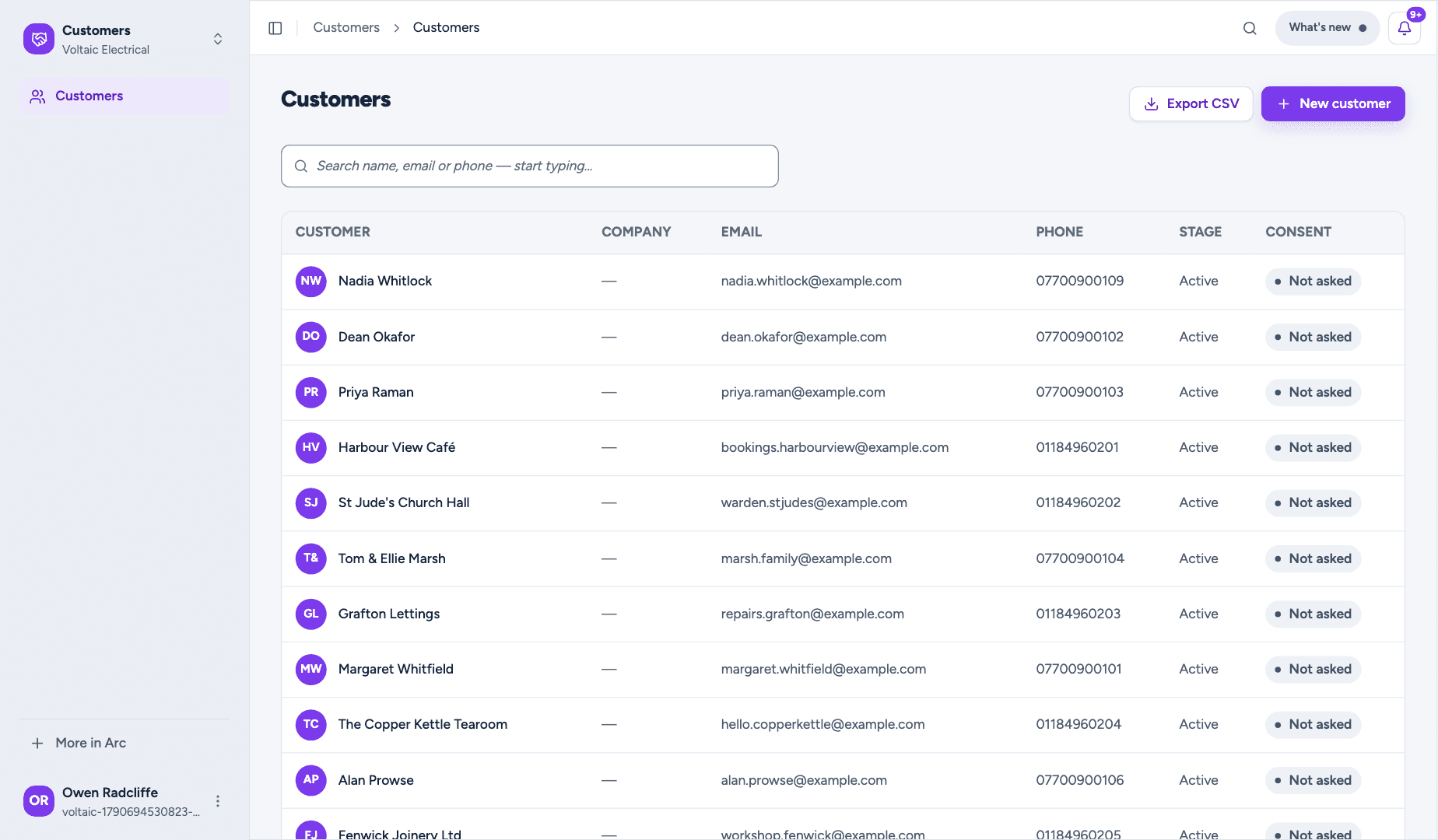Image resolution: width=1438 pixels, height=840 pixels.
Task: Open Margaret Whitfield's name
Action: [x=396, y=669]
